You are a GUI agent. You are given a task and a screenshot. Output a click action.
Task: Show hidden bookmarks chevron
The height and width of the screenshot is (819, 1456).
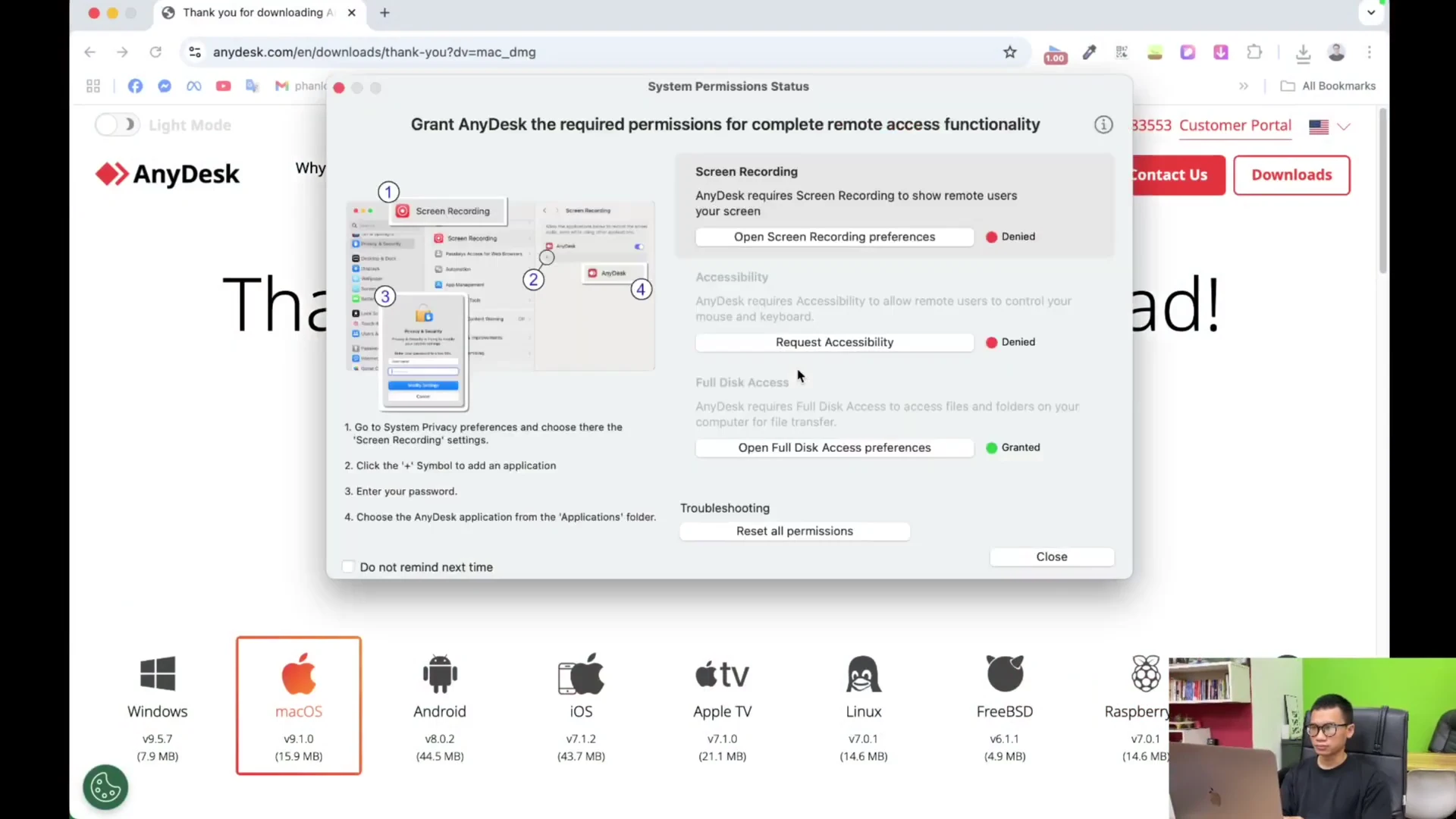coord(1244,86)
